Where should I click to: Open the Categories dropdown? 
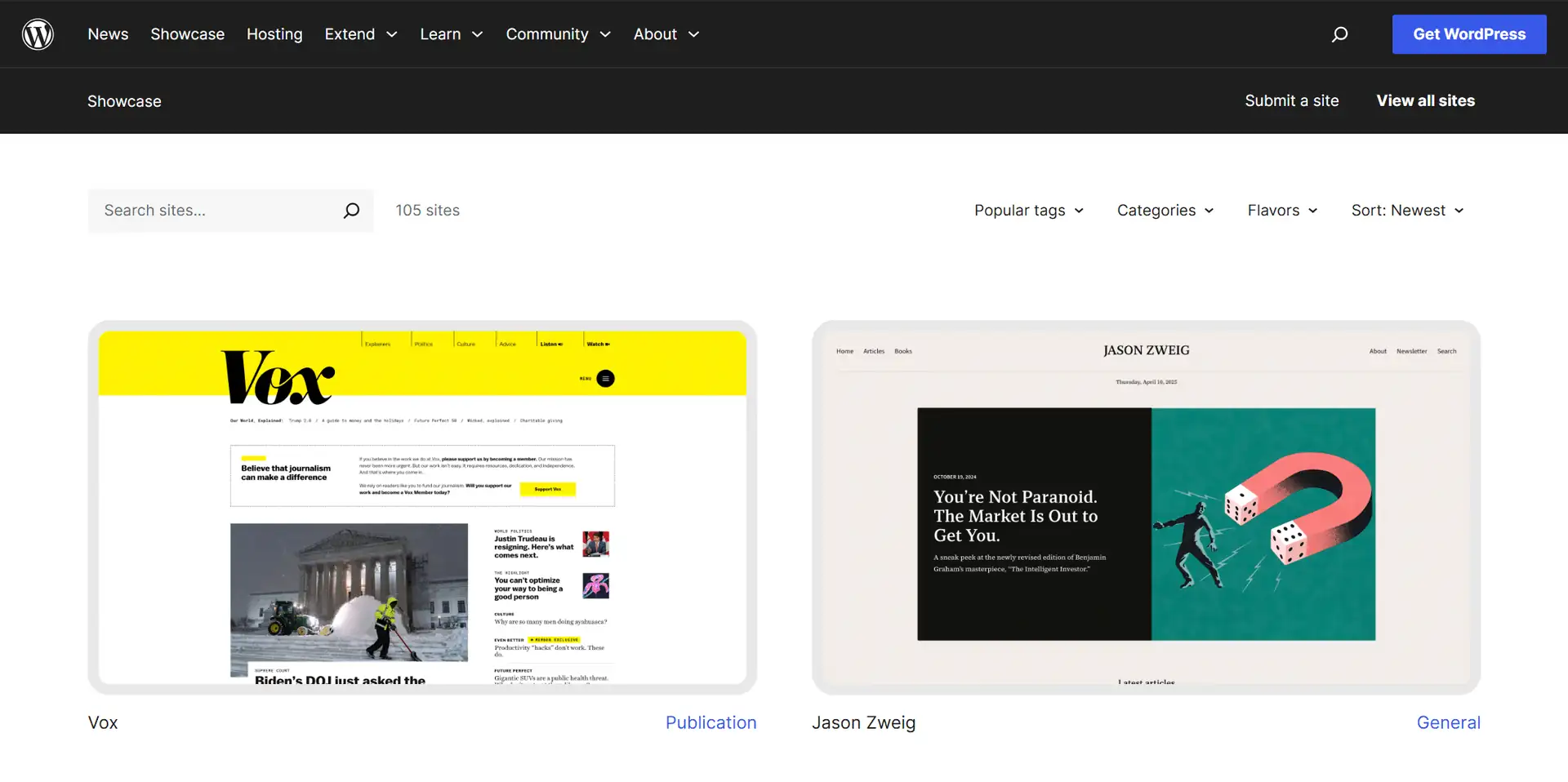(x=1165, y=211)
